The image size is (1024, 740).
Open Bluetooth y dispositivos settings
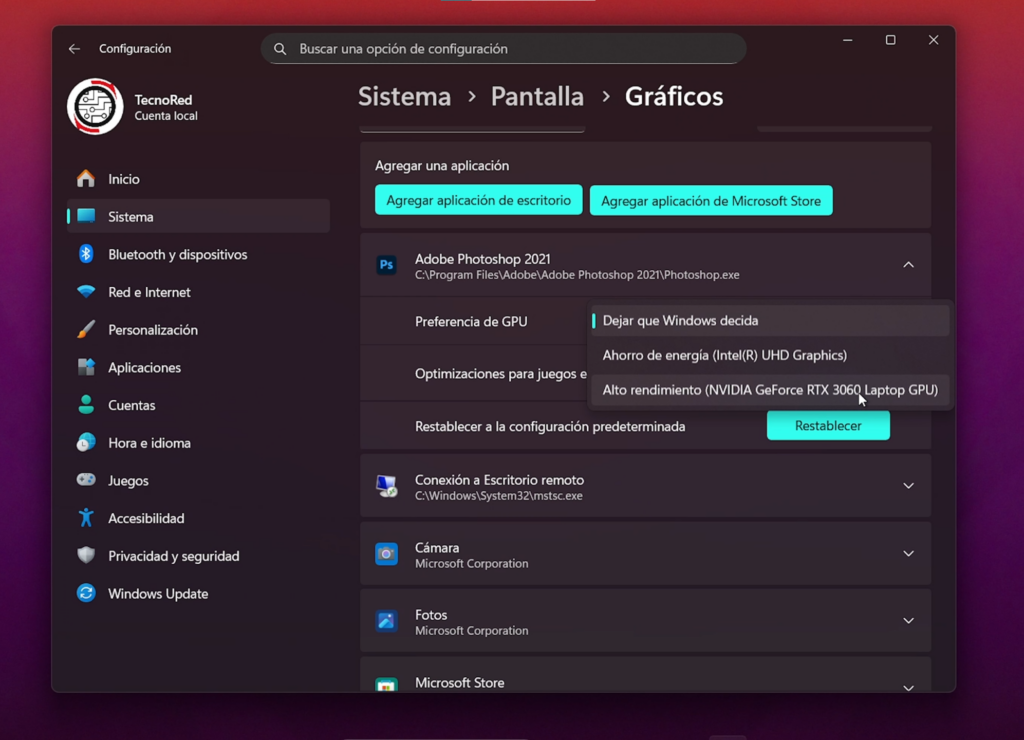click(x=176, y=254)
